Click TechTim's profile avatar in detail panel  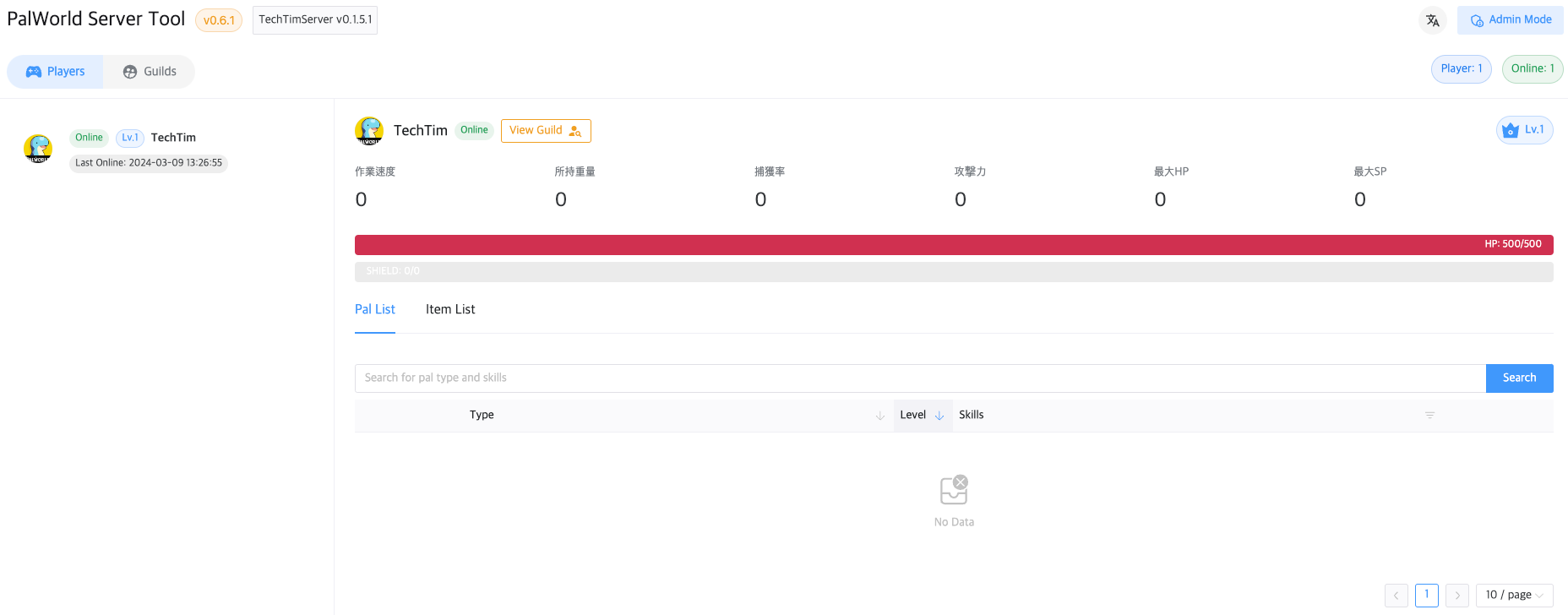point(369,131)
